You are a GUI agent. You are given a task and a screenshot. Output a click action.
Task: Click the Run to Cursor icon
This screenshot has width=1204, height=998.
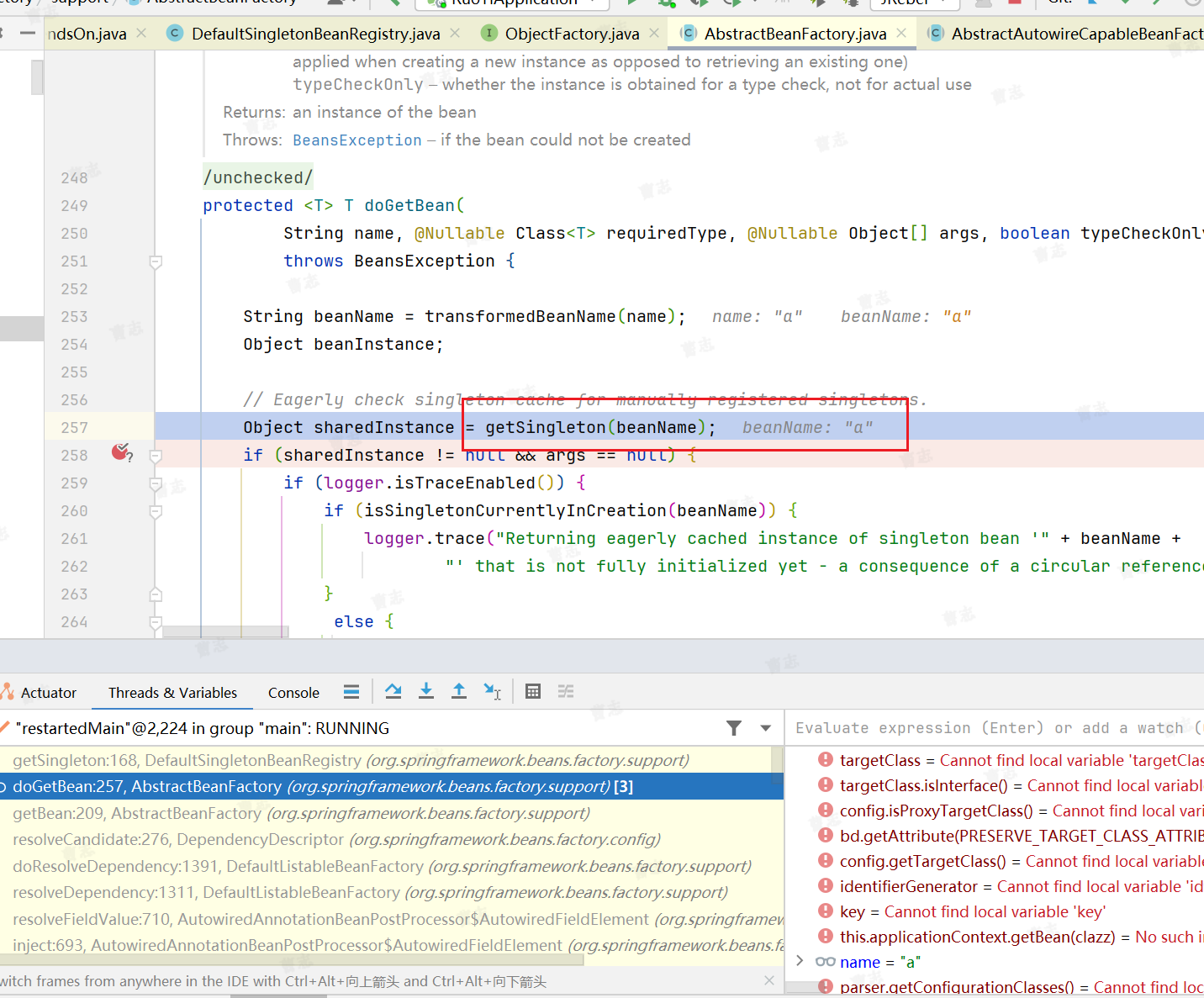[x=493, y=691]
